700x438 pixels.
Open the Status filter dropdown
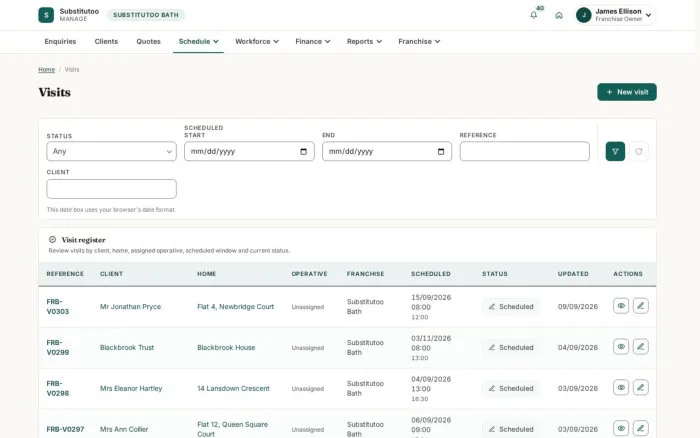click(111, 151)
